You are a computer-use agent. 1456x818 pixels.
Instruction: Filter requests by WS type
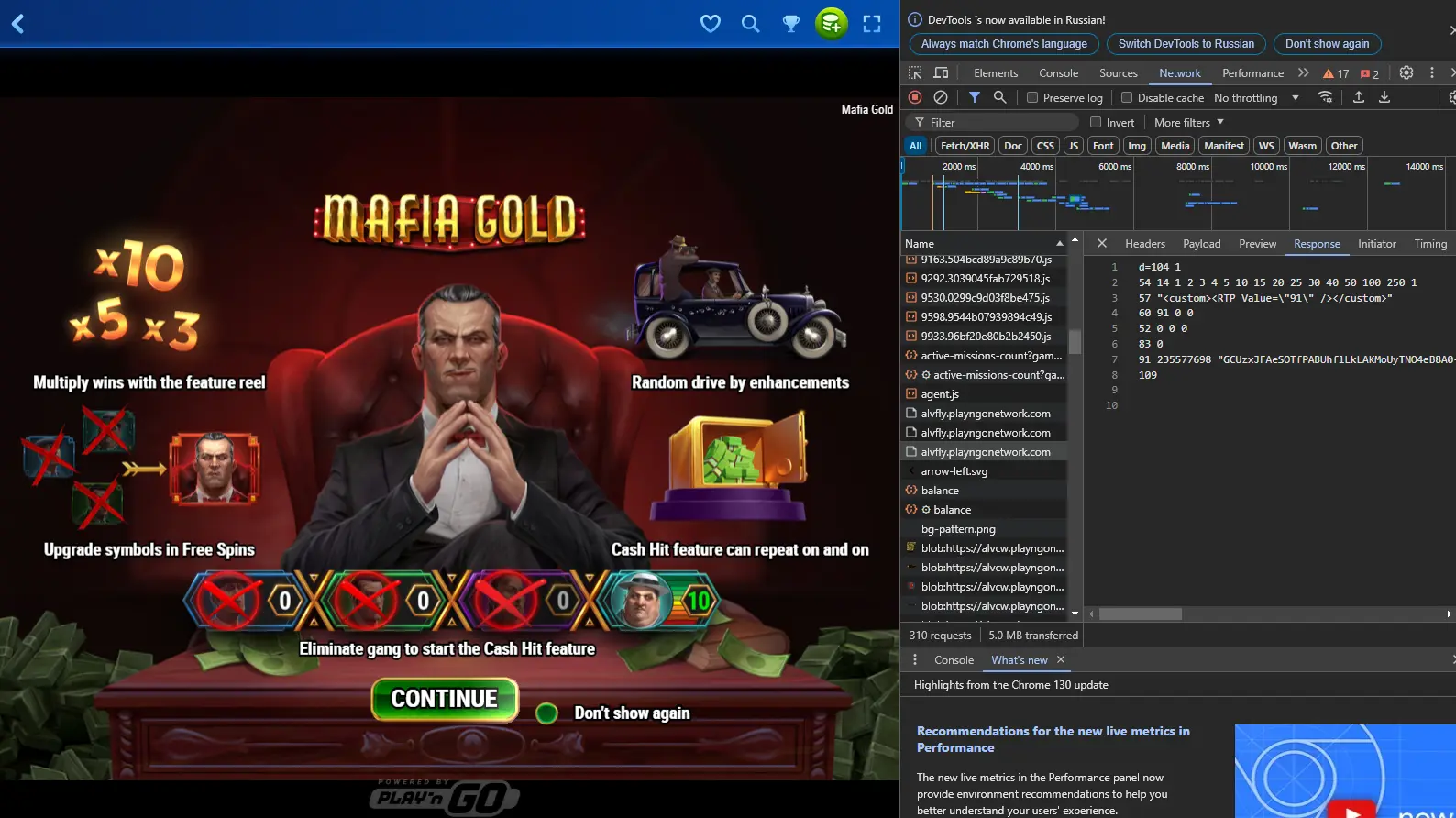pos(1266,146)
